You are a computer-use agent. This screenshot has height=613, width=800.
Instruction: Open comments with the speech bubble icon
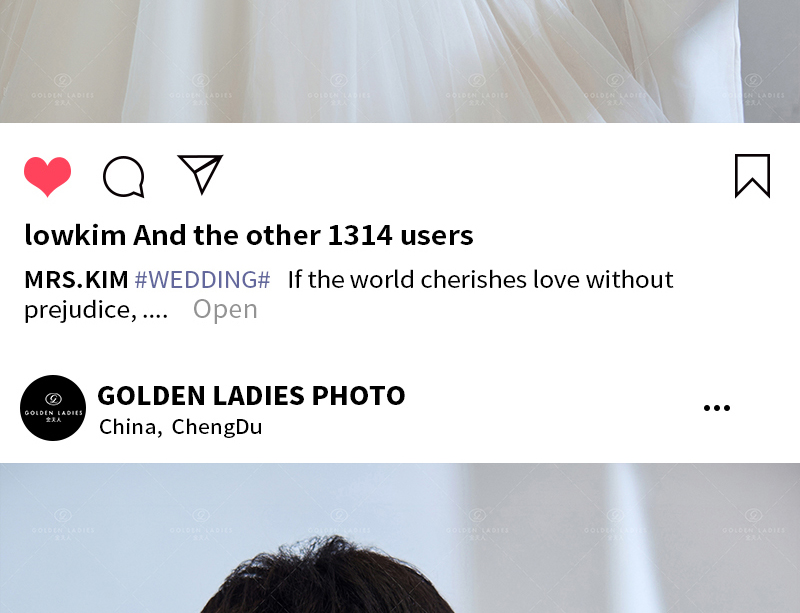124,177
